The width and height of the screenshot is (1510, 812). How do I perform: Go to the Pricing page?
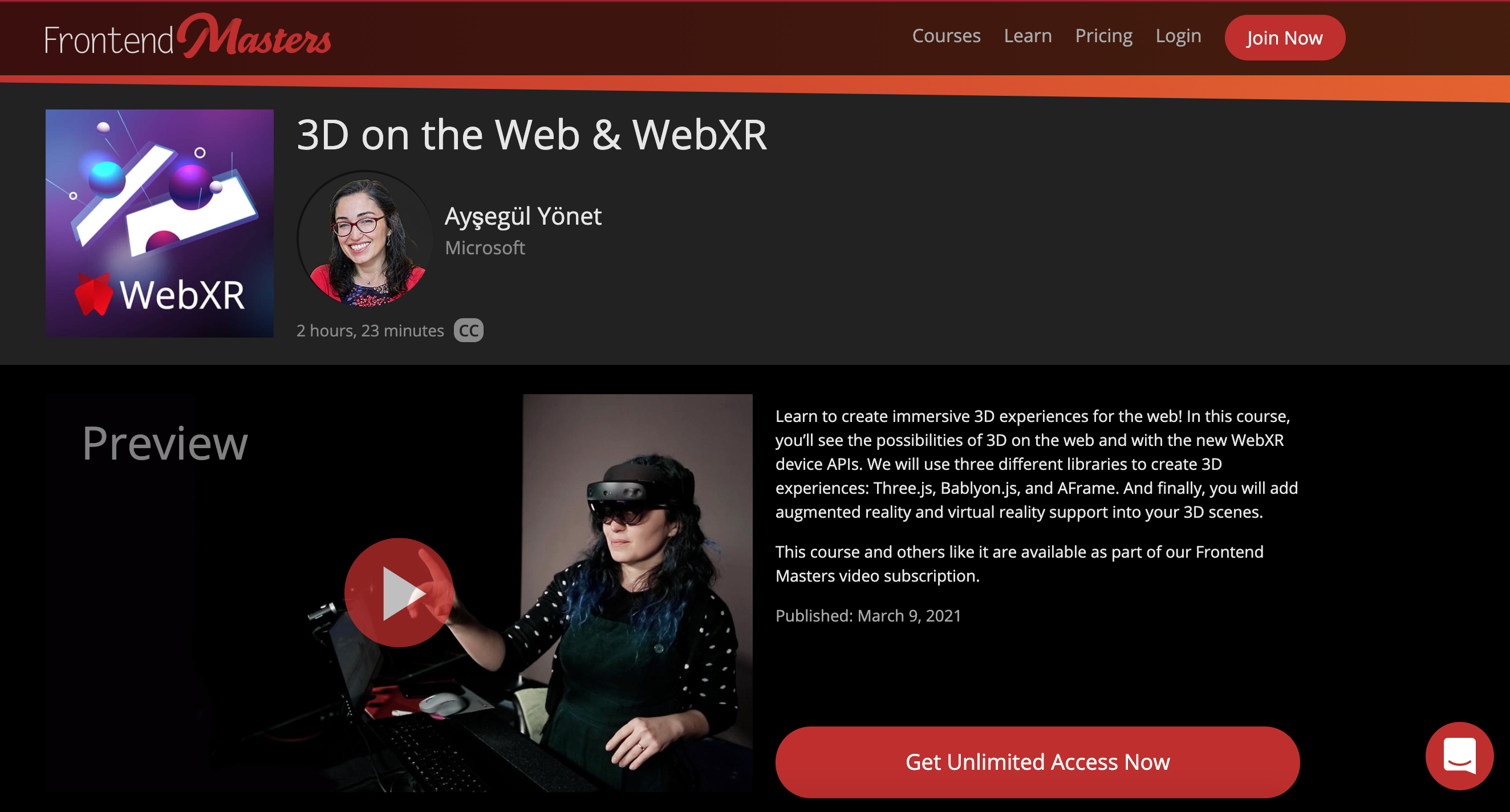pos(1103,36)
